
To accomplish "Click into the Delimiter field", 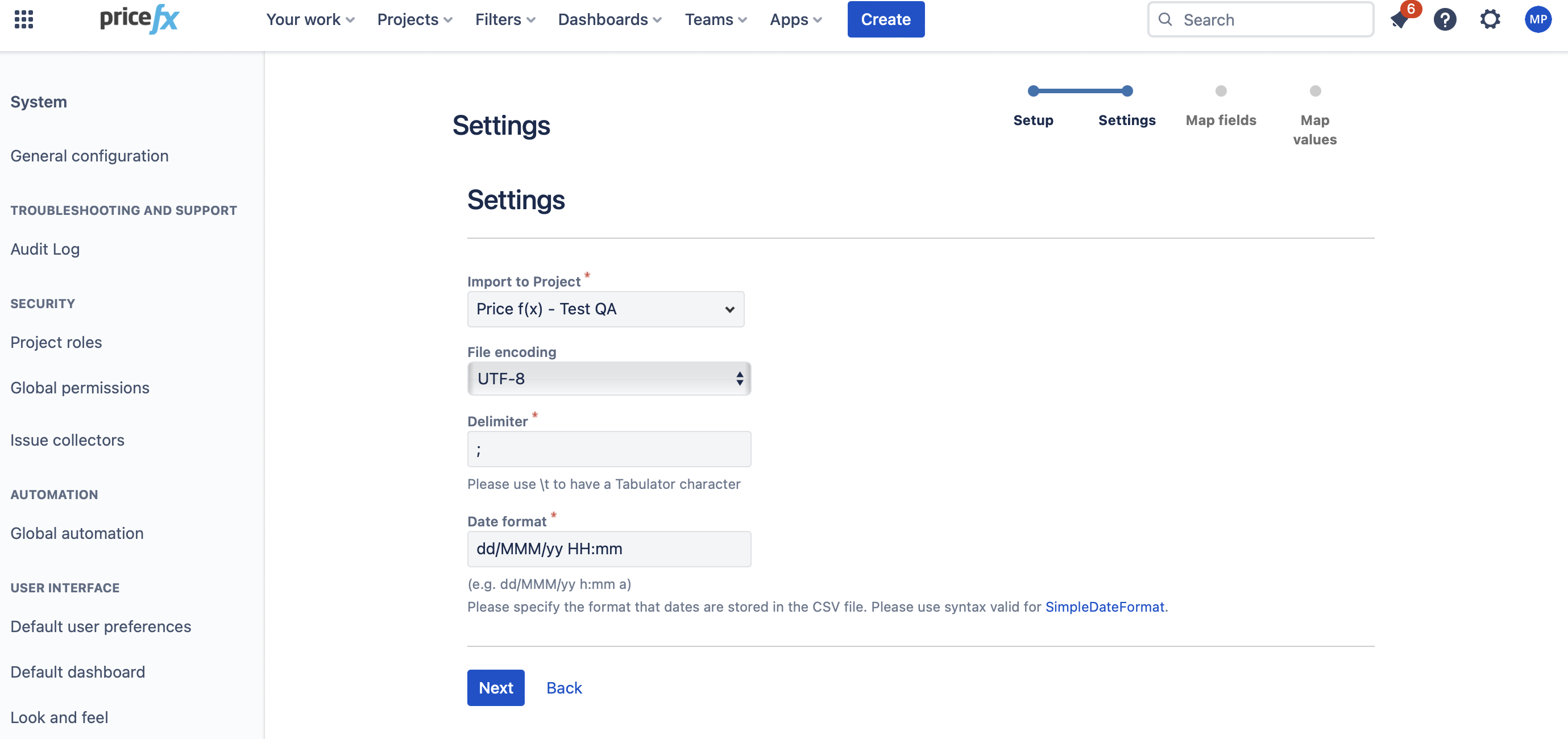I will [x=609, y=449].
